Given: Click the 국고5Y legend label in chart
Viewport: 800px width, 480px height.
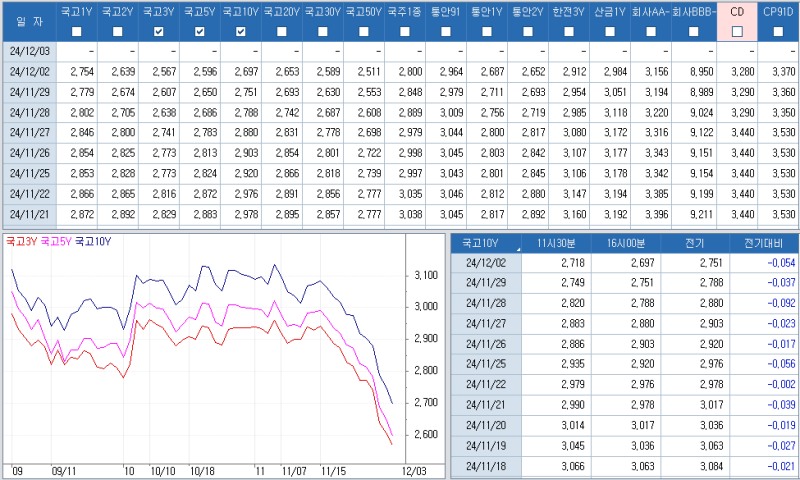Looking at the screenshot, I should point(55,241).
